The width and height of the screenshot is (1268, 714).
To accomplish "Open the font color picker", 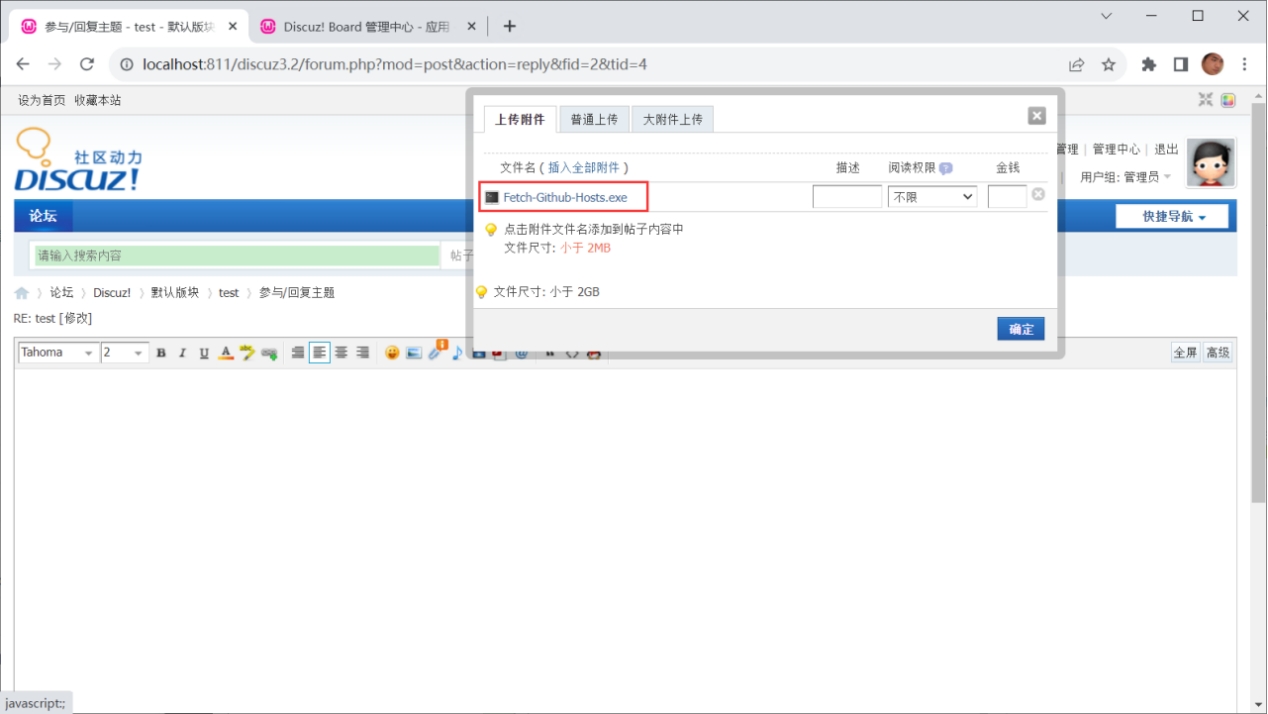I will (226, 353).
